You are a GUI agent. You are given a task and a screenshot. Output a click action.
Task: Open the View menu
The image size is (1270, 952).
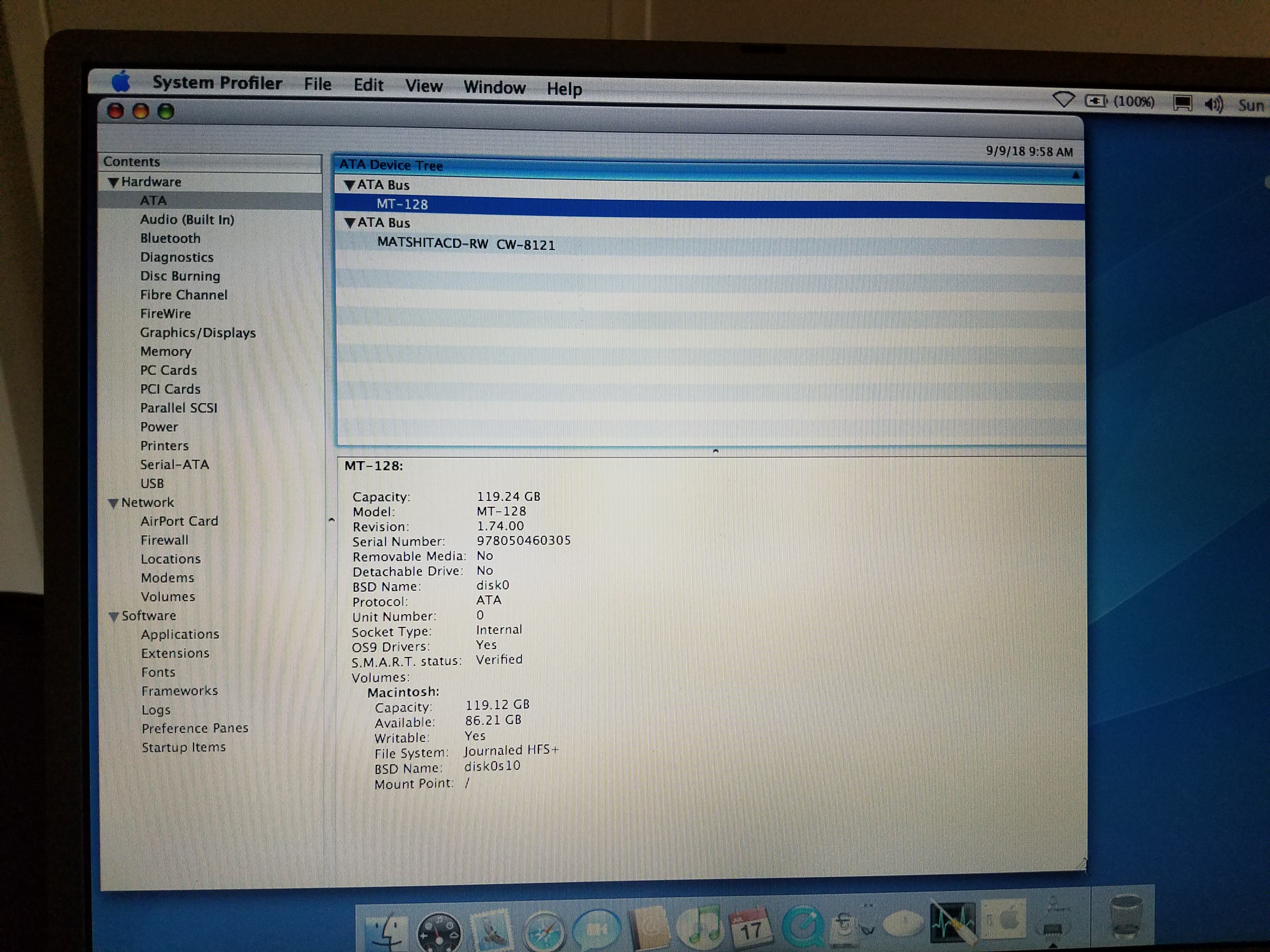[x=424, y=86]
